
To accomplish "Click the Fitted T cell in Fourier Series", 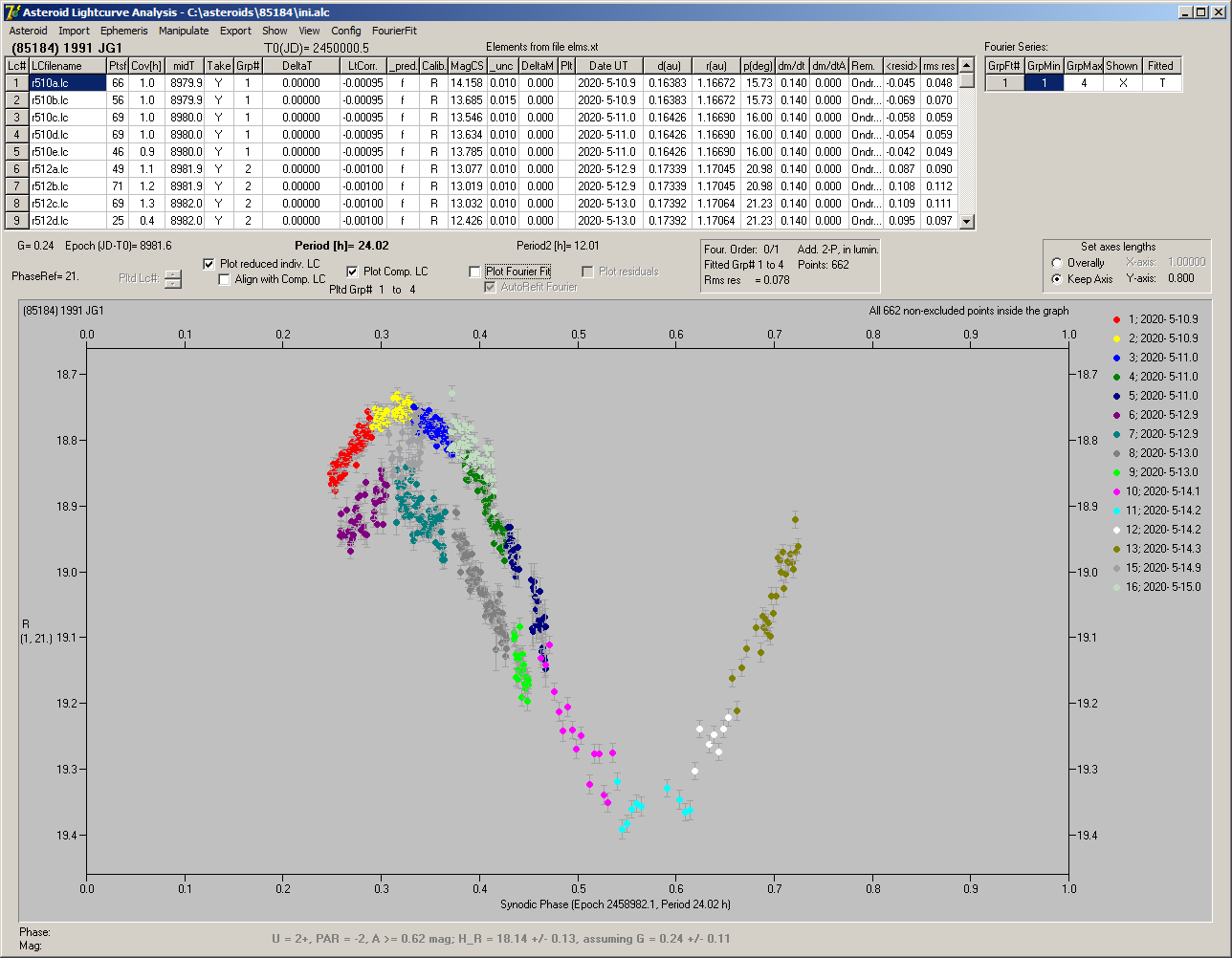I will (x=1161, y=83).
